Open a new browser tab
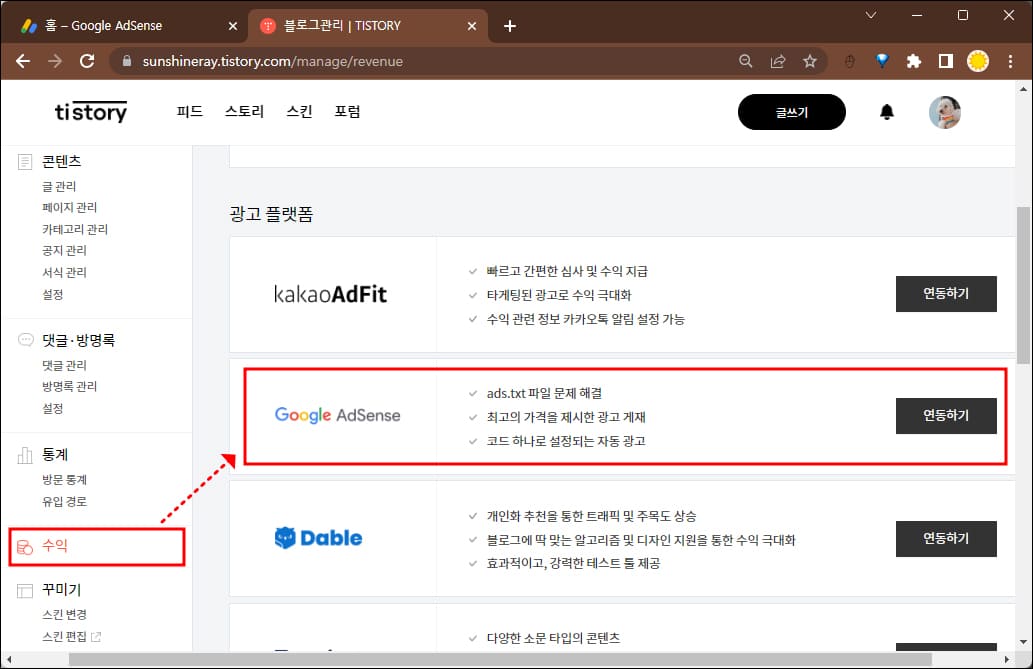Screen dimensions: 1033x669 coord(509,26)
